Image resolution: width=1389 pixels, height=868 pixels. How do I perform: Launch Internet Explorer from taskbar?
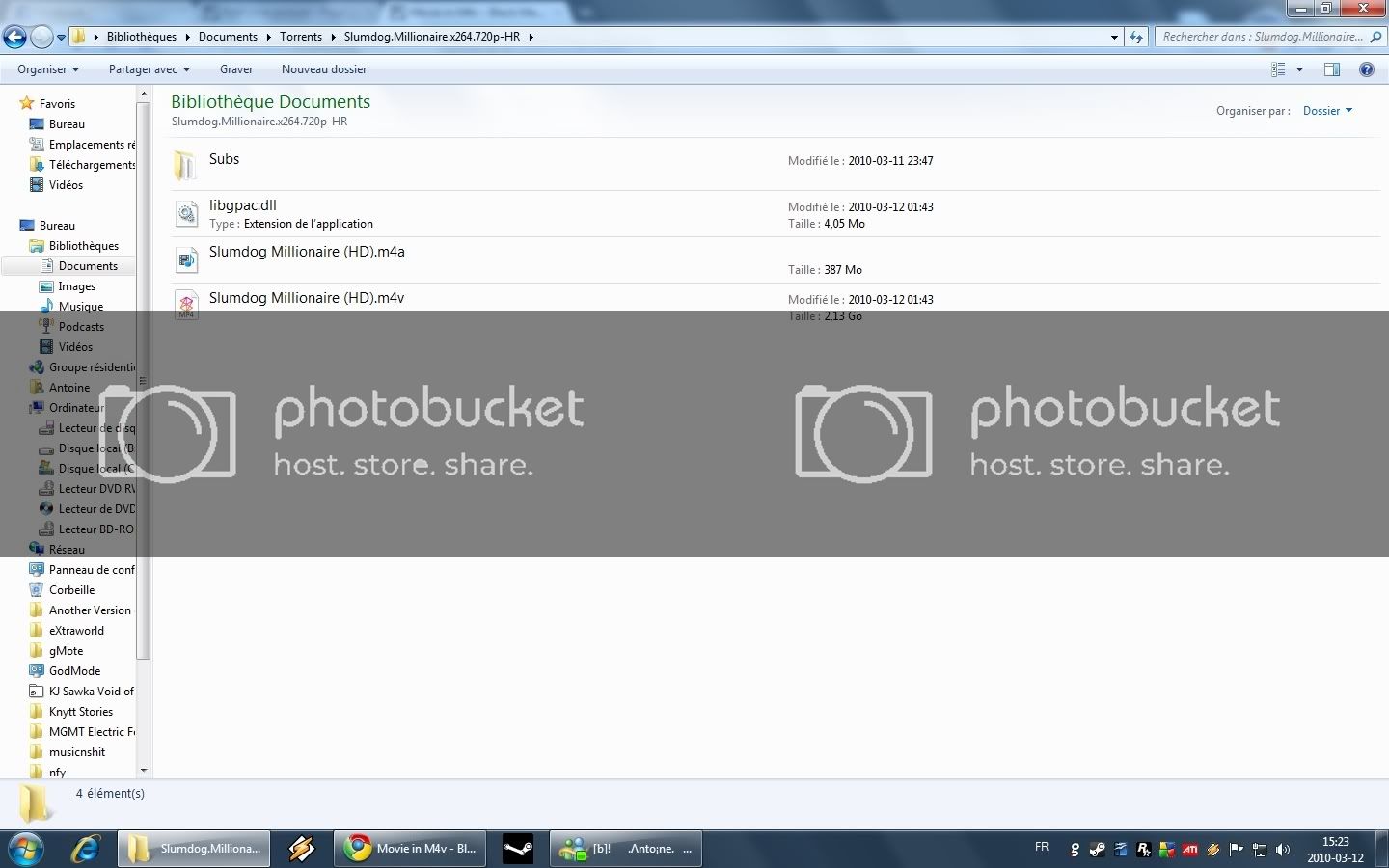pyautogui.click(x=87, y=849)
